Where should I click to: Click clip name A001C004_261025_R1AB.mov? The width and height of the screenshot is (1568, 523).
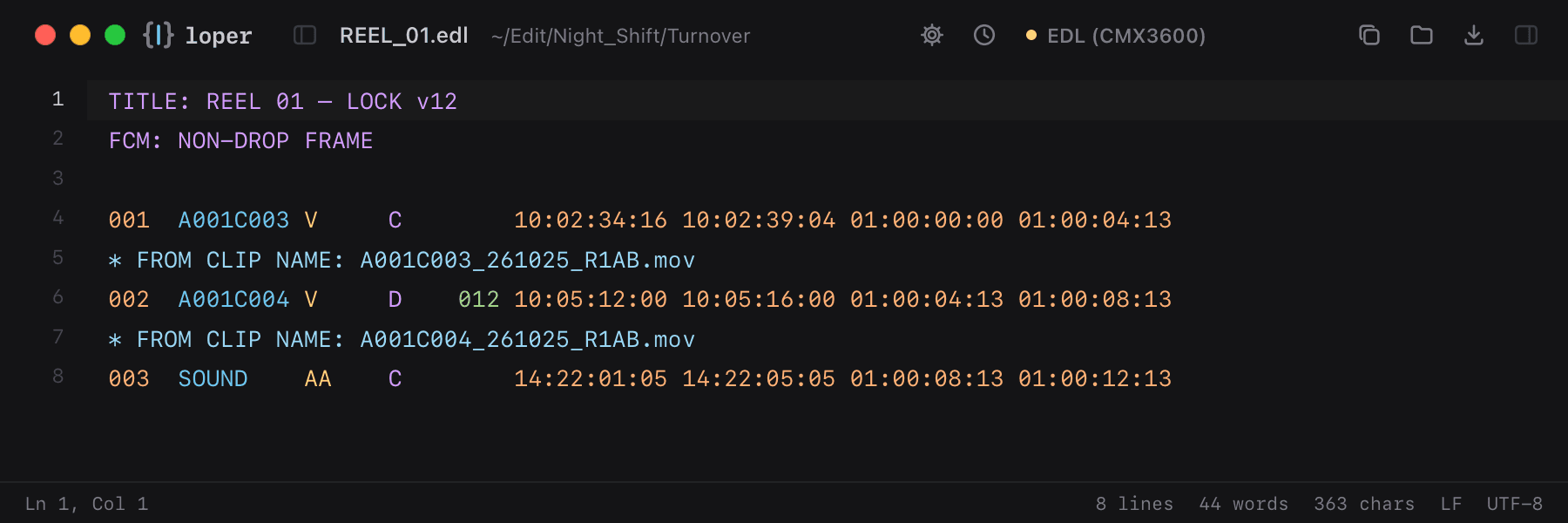(528, 340)
